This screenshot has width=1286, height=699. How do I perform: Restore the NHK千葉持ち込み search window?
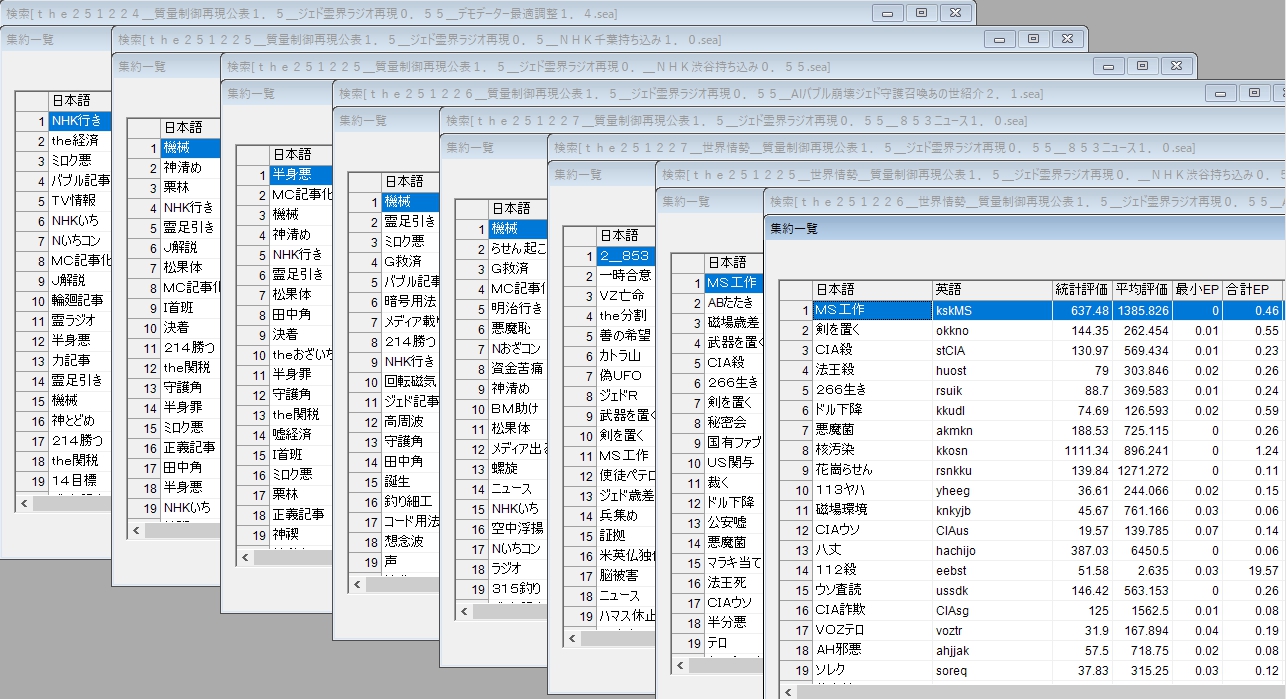click(1033, 39)
